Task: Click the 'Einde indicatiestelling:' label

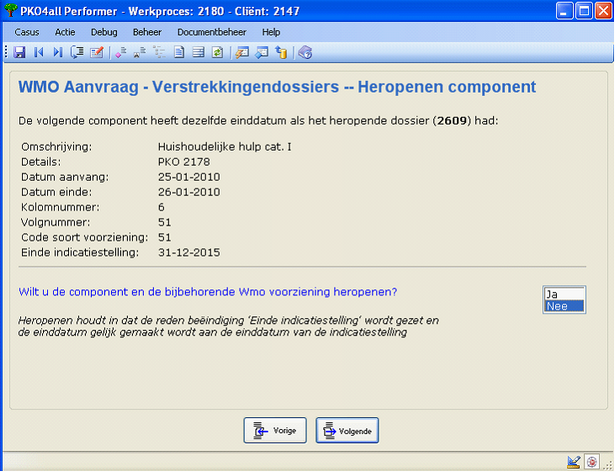Action: [x=80, y=252]
